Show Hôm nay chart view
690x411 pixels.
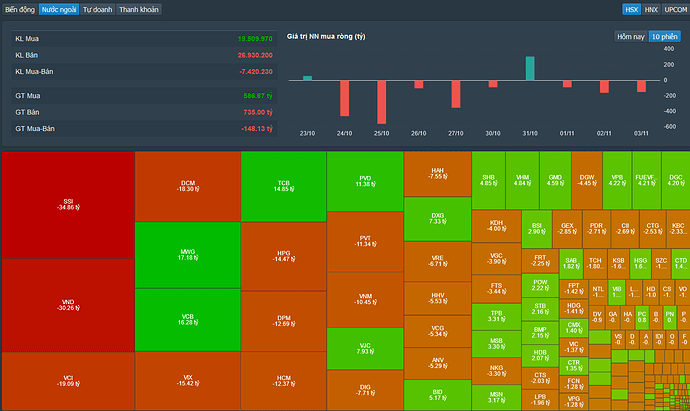click(631, 37)
